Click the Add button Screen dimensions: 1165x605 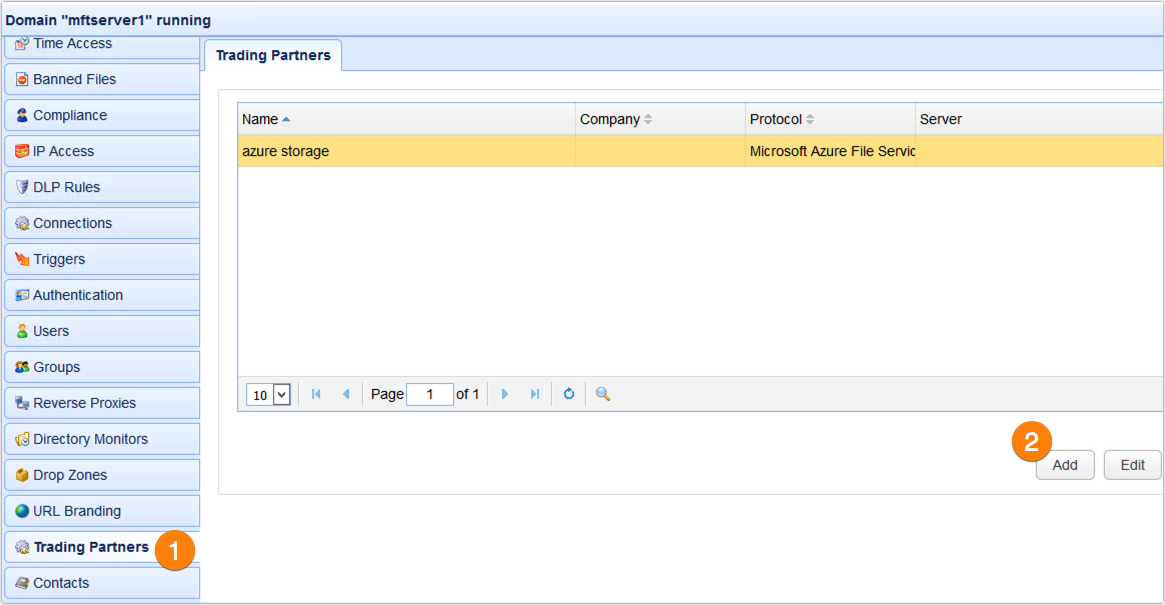(1064, 464)
